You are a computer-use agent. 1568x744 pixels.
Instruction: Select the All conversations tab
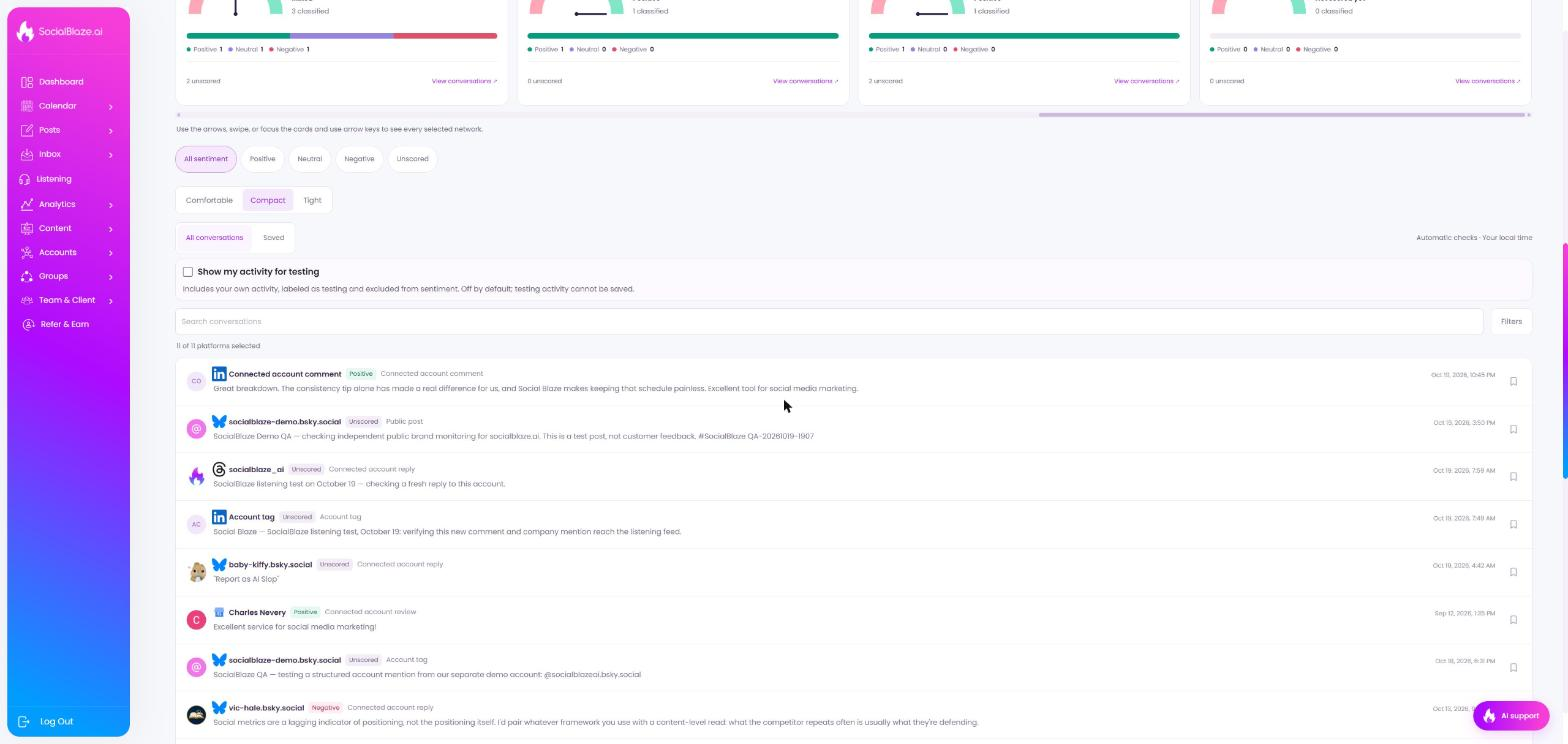pyautogui.click(x=214, y=238)
